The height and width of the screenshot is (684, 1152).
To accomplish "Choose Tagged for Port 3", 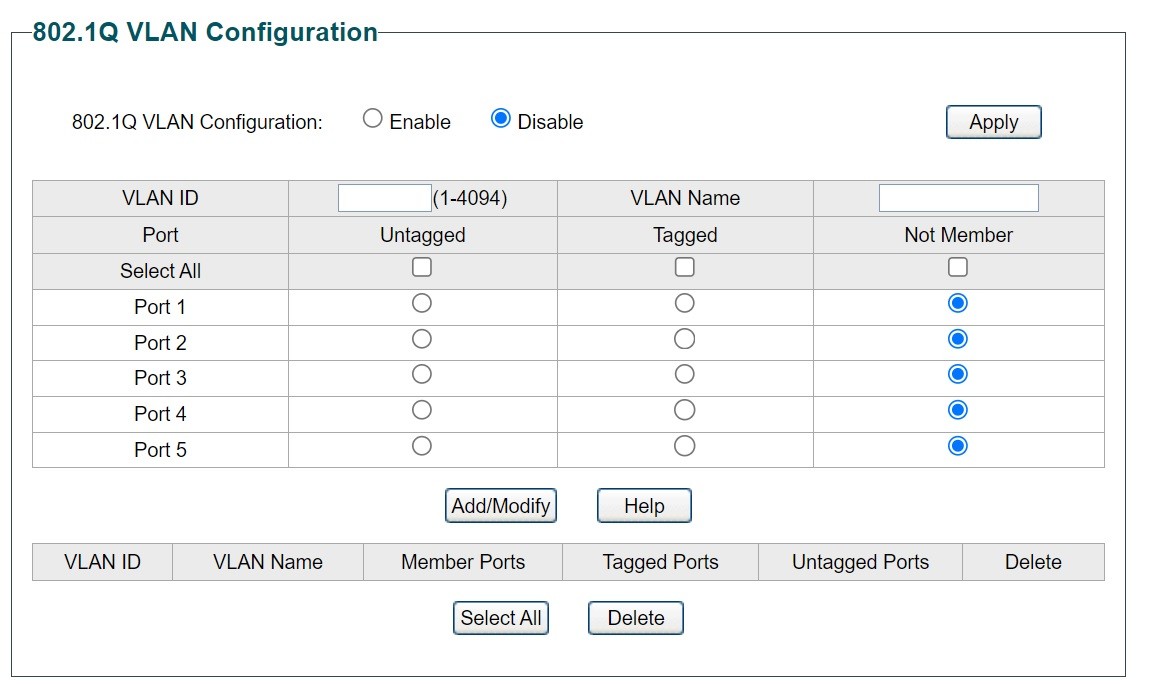I will (x=685, y=374).
